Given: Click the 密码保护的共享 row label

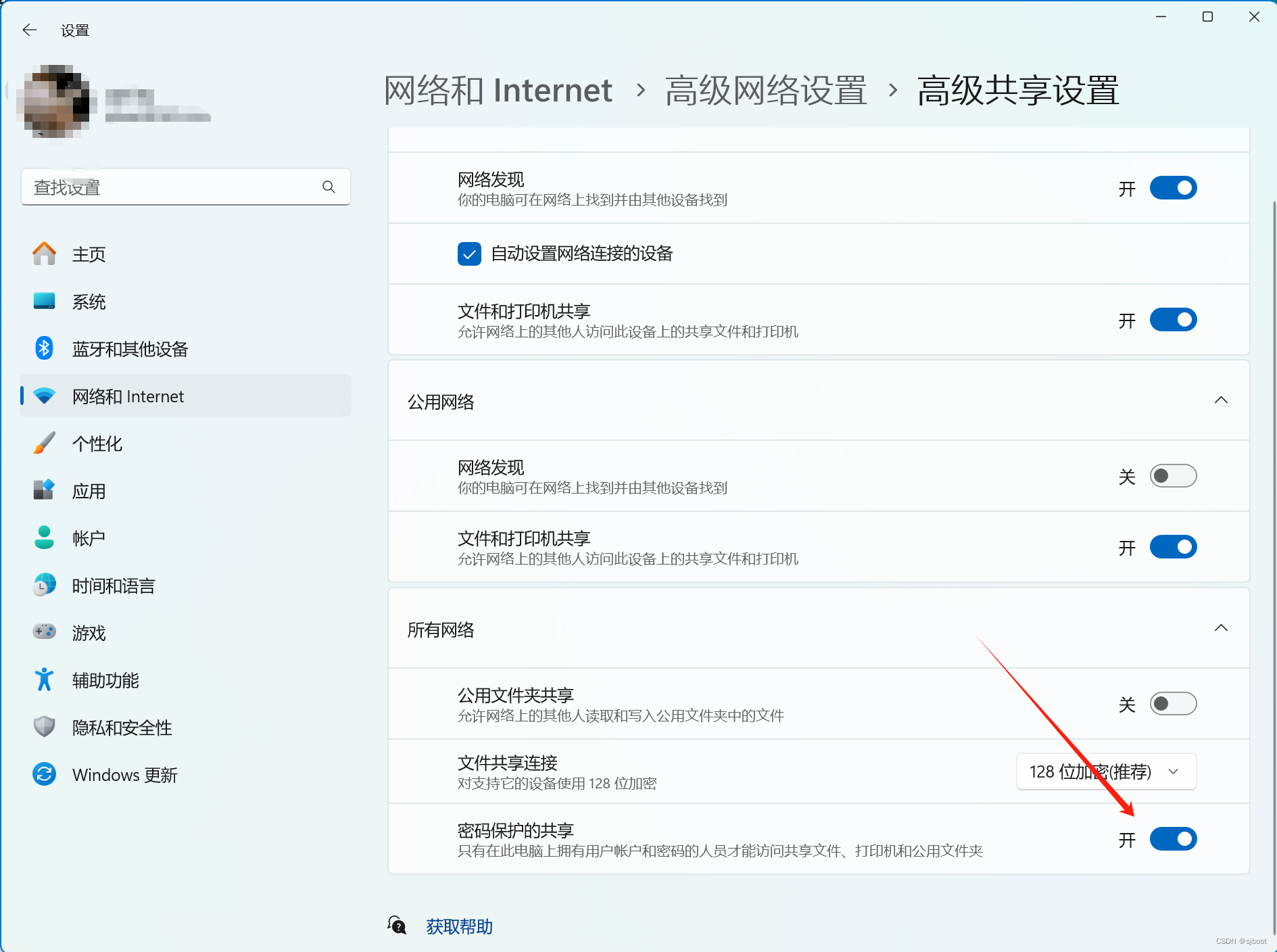Looking at the screenshot, I should [x=516, y=830].
